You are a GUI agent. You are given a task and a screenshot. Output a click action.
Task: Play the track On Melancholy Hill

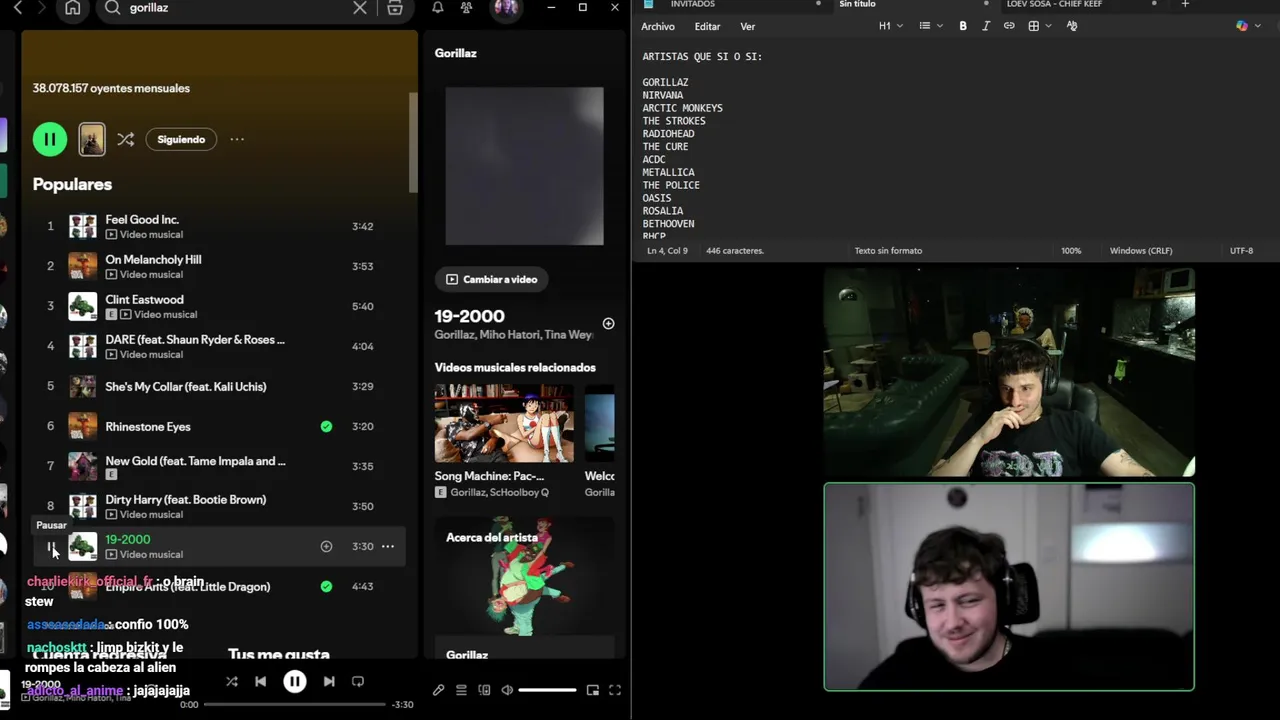pyautogui.click(x=217, y=266)
